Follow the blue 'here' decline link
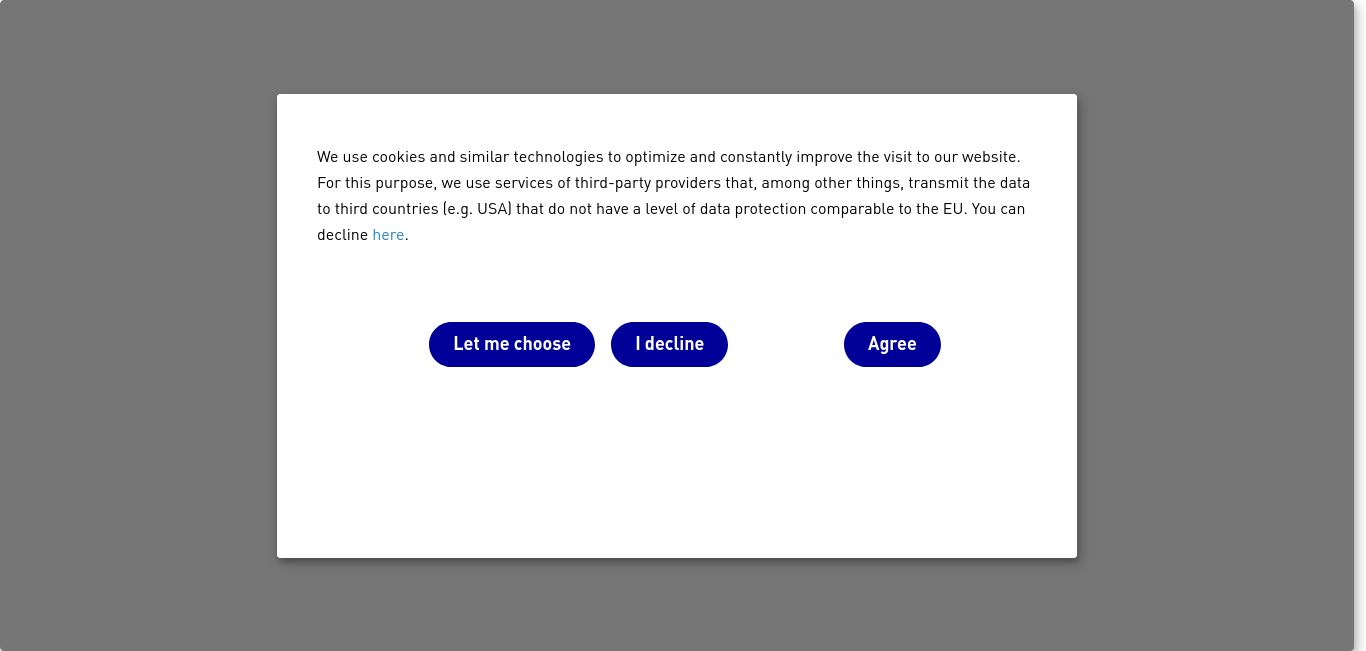The height and width of the screenshot is (651, 1366). click(388, 235)
